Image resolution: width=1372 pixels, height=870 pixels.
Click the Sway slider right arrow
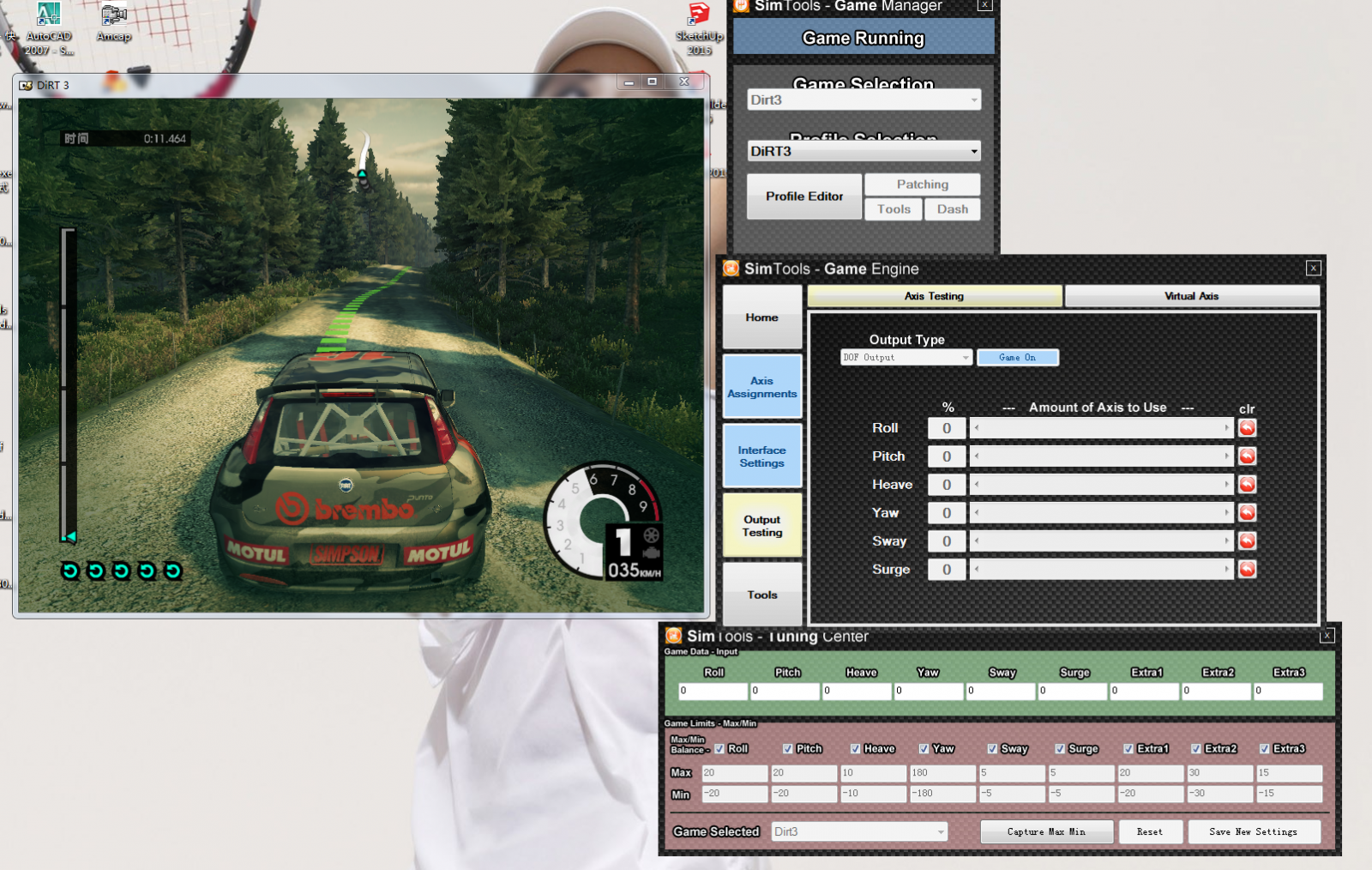pos(1227,541)
